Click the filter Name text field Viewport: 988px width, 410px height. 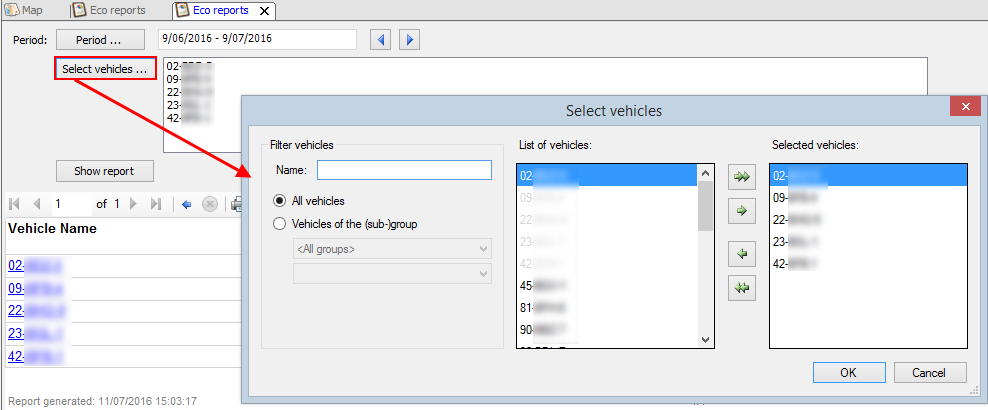point(404,170)
